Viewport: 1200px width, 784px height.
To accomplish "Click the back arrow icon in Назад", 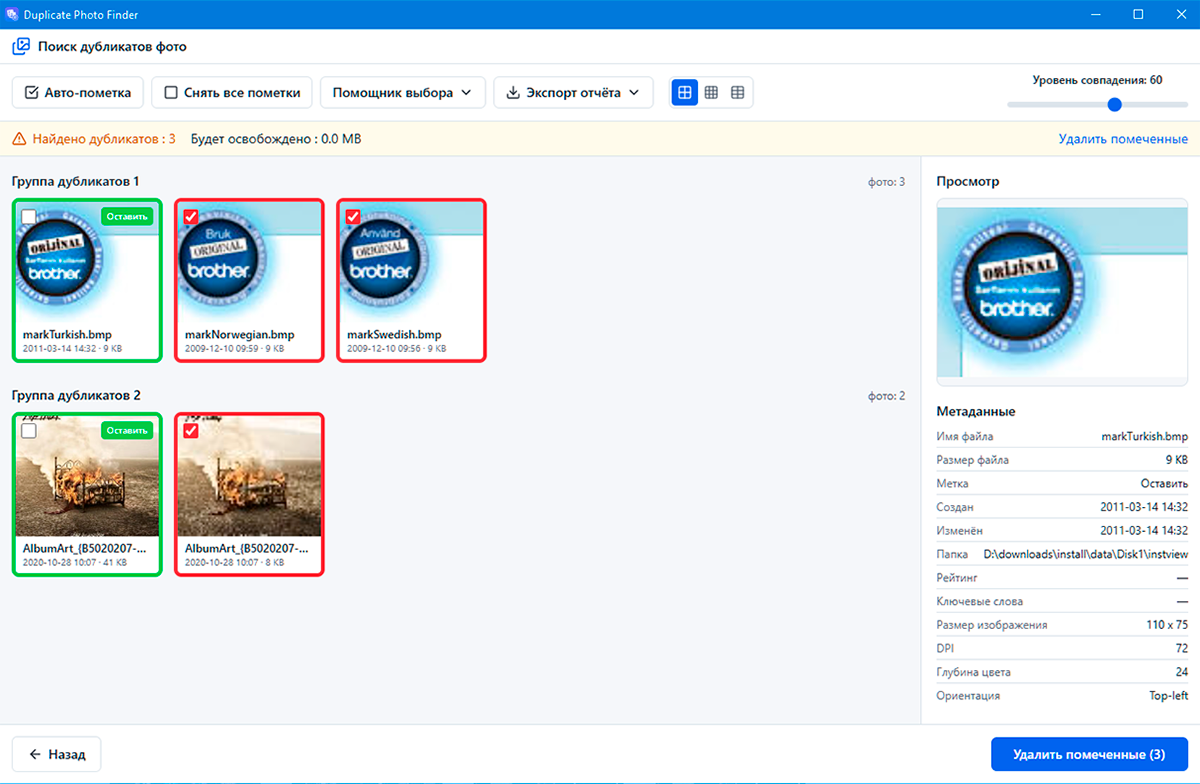I will [x=35, y=755].
